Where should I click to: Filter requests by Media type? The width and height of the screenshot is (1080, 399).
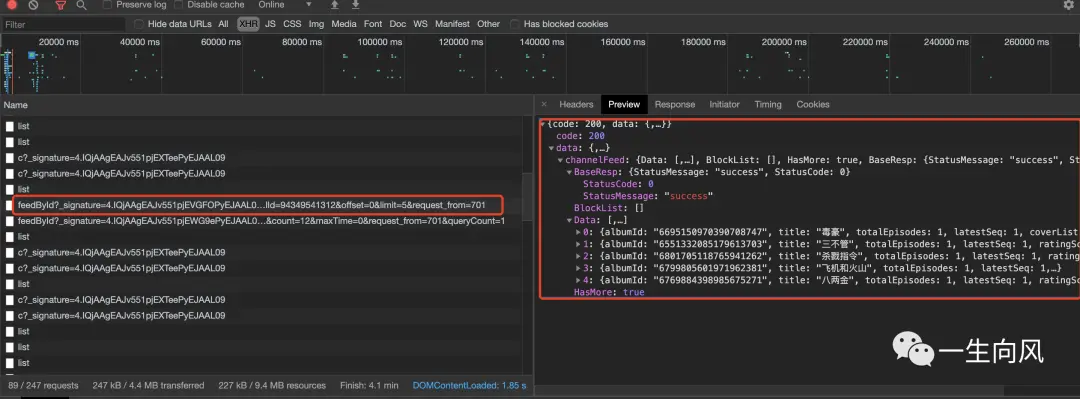click(344, 24)
